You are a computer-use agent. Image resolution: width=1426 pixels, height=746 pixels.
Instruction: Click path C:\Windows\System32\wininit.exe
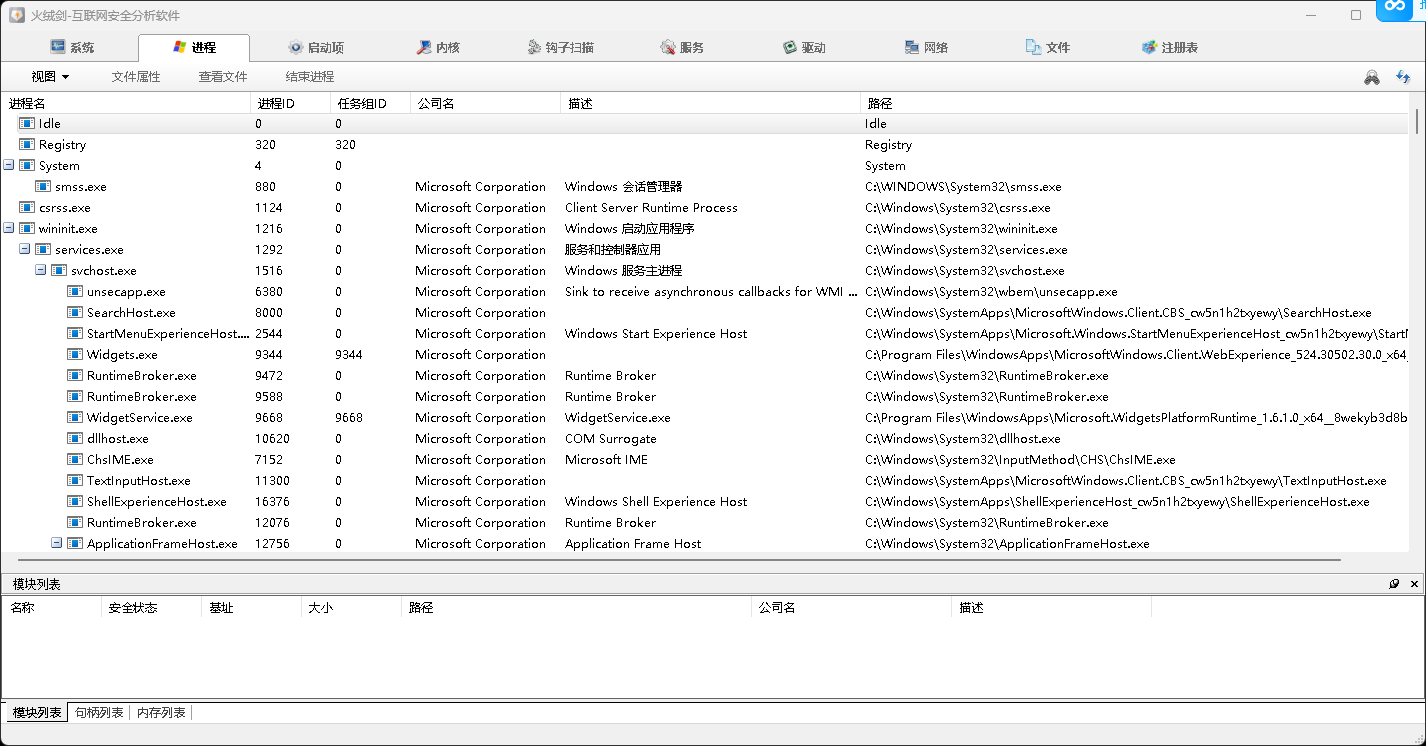[961, 229]
